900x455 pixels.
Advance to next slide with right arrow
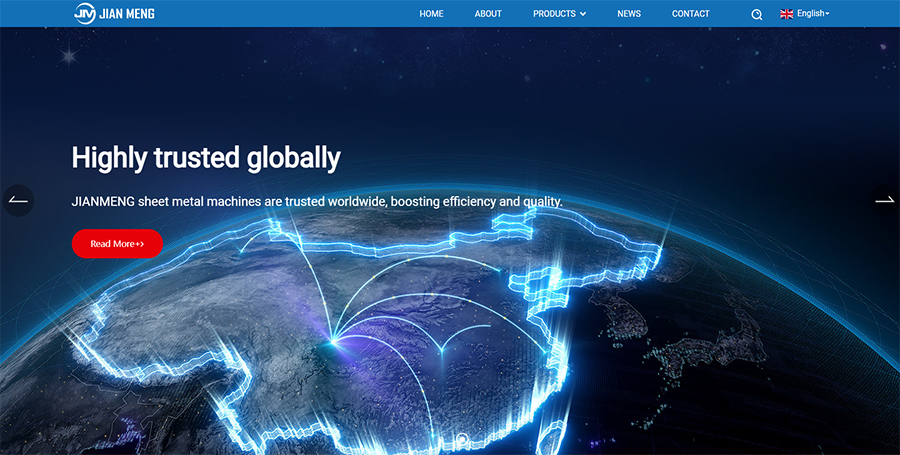point(884,200)
